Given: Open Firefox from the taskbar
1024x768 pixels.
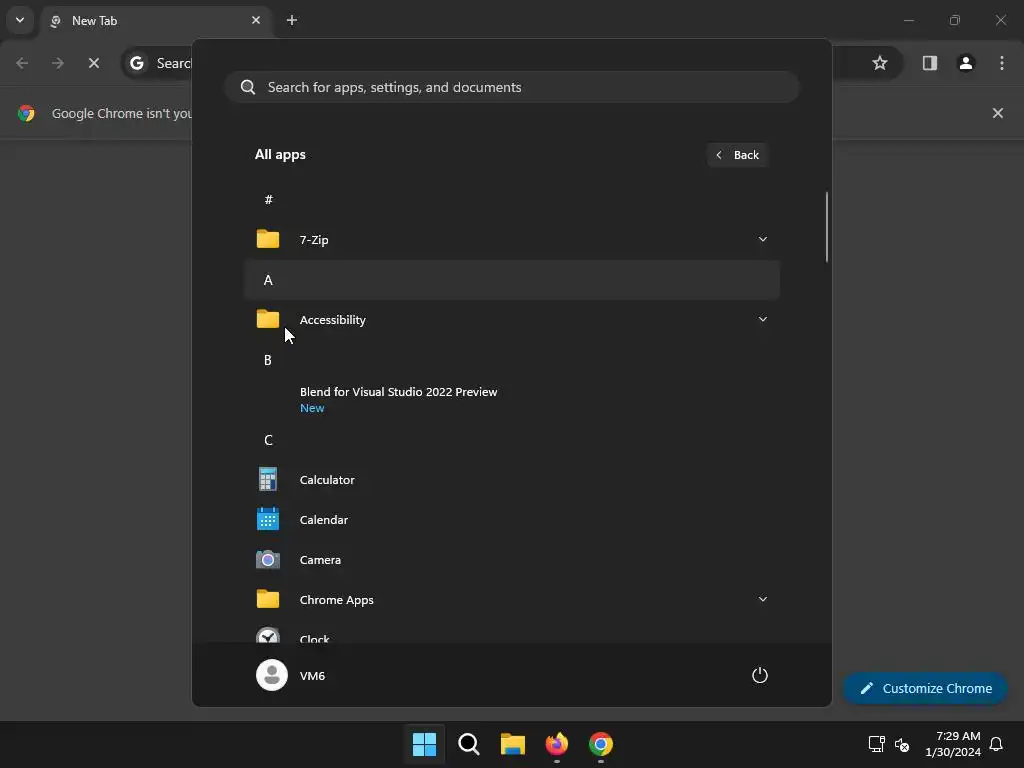Looking at the screenshot, I should click(557, 744).
